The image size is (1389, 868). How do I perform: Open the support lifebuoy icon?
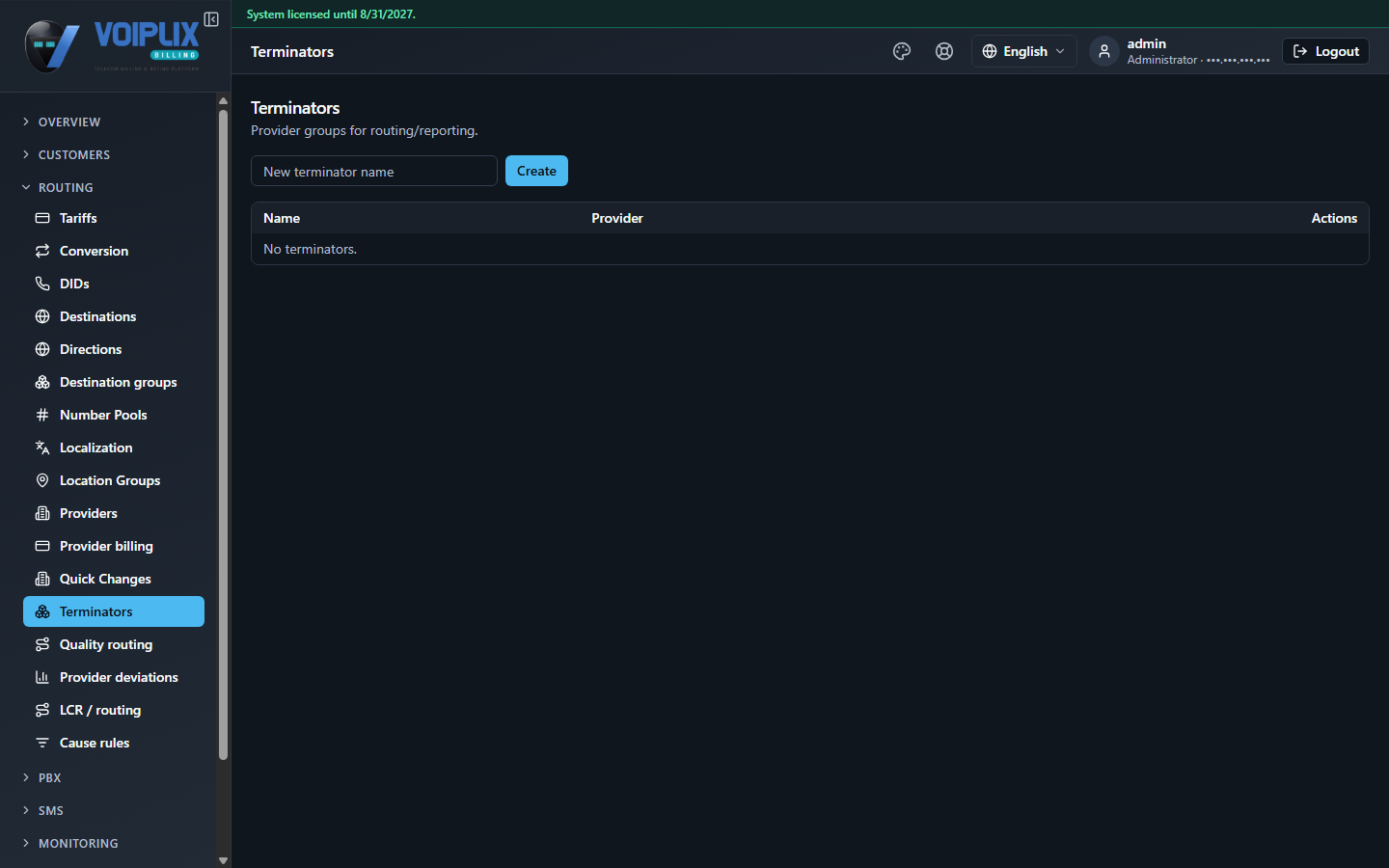pyautogui.click(x=944, y=51)
